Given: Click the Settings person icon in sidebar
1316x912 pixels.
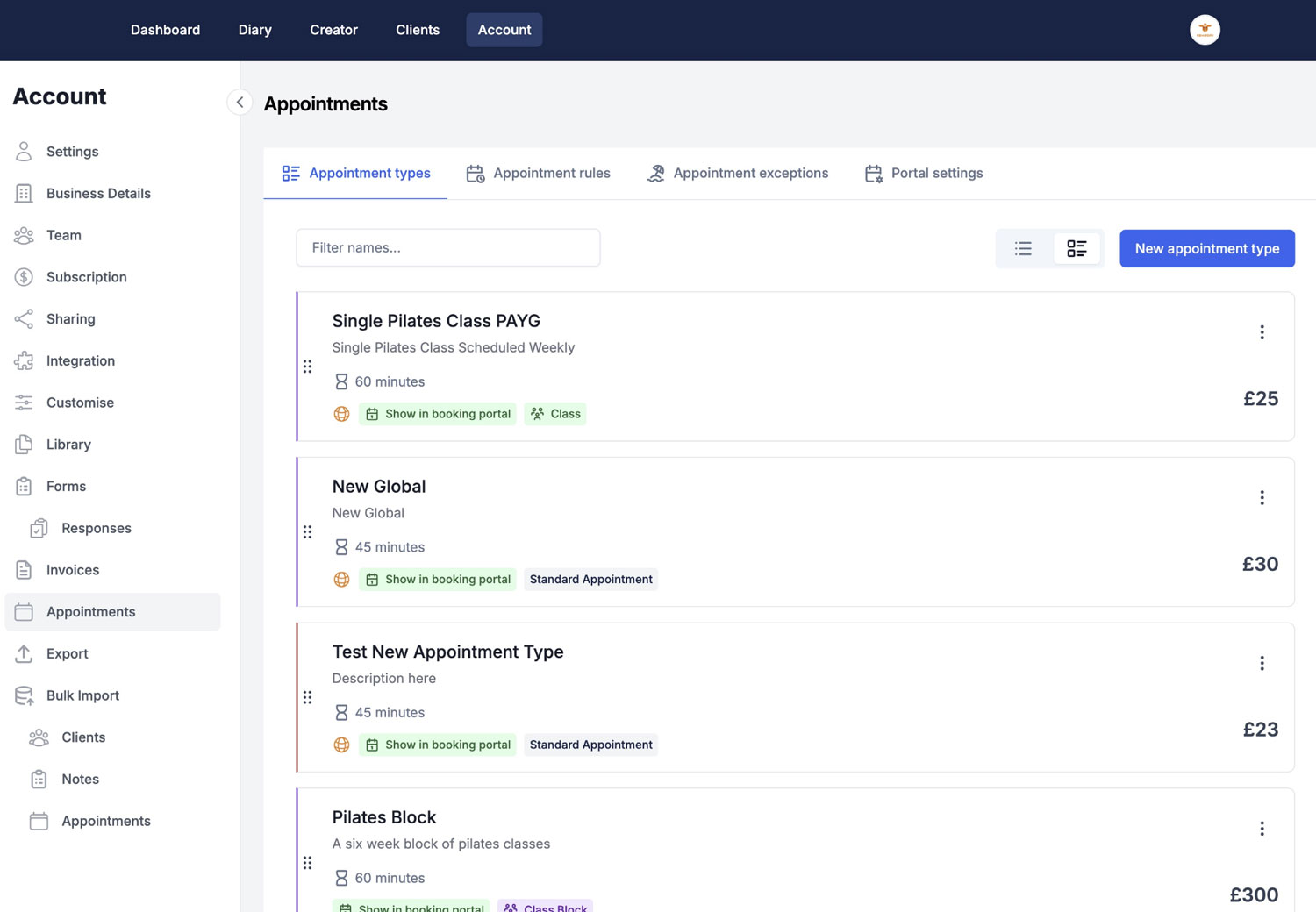Looking at the screenshot, I should (x=24, y=152).
